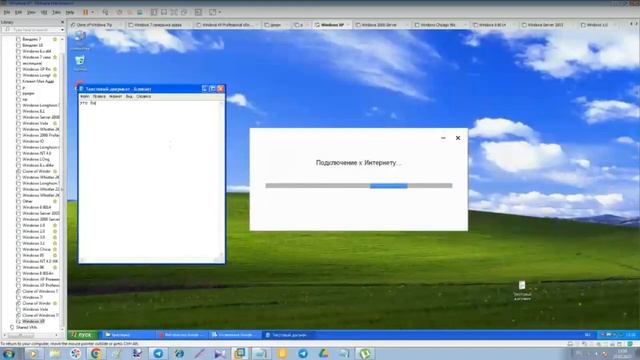Image resolution: width=640 pixels, height=360 pixels.
Task: Open the Library search filter dropdown arrow
Action: coord(62,30)
